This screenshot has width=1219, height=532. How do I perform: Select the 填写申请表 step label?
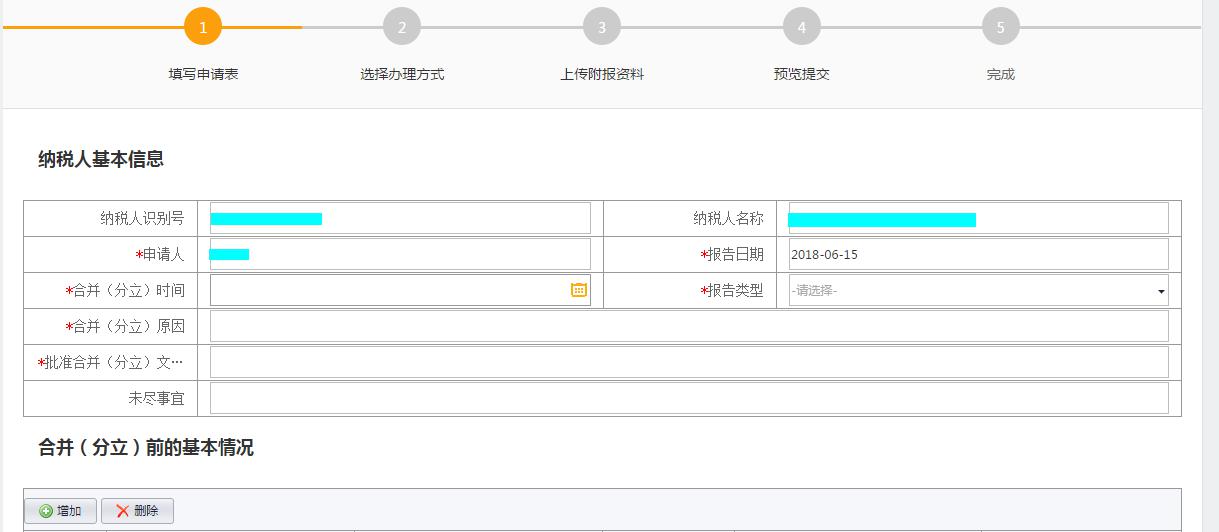point(203,74)
